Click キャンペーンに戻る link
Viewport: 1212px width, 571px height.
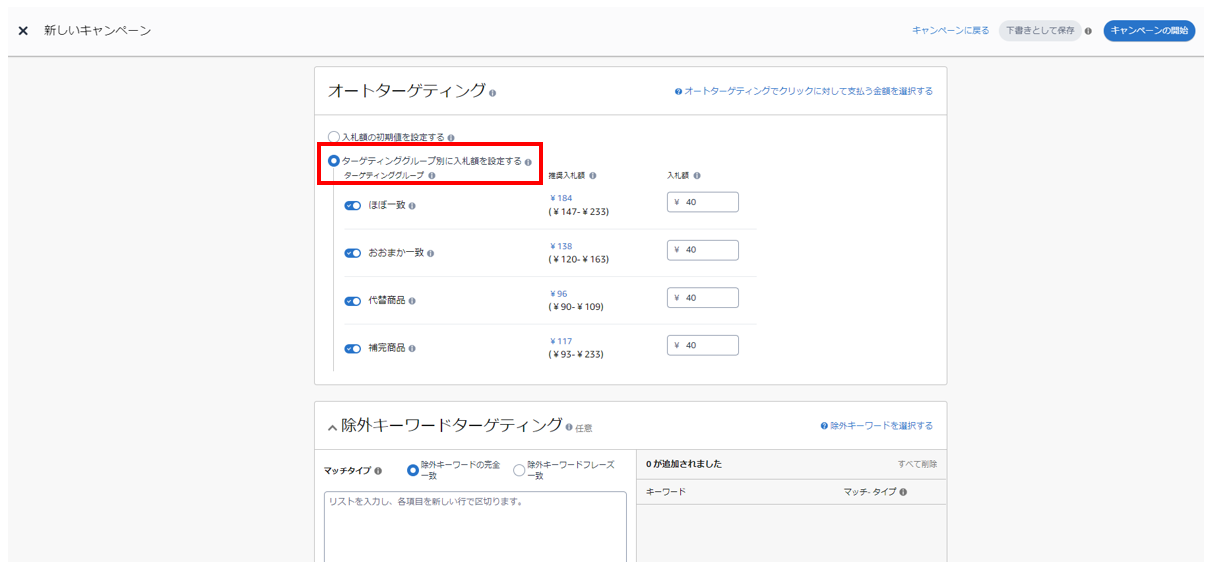coord(950,31)
